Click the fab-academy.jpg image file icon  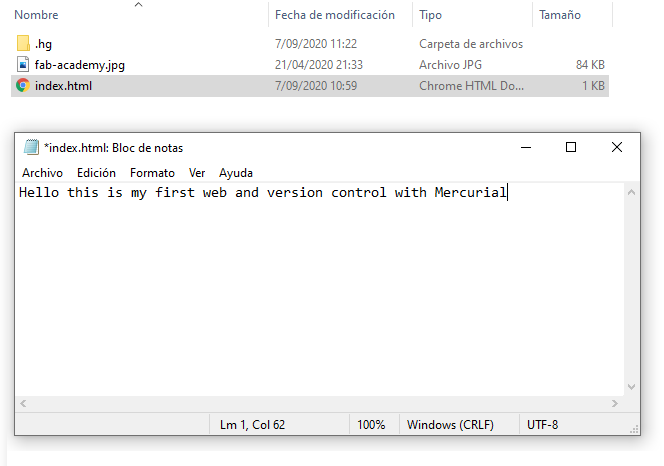tap(24, 65)
